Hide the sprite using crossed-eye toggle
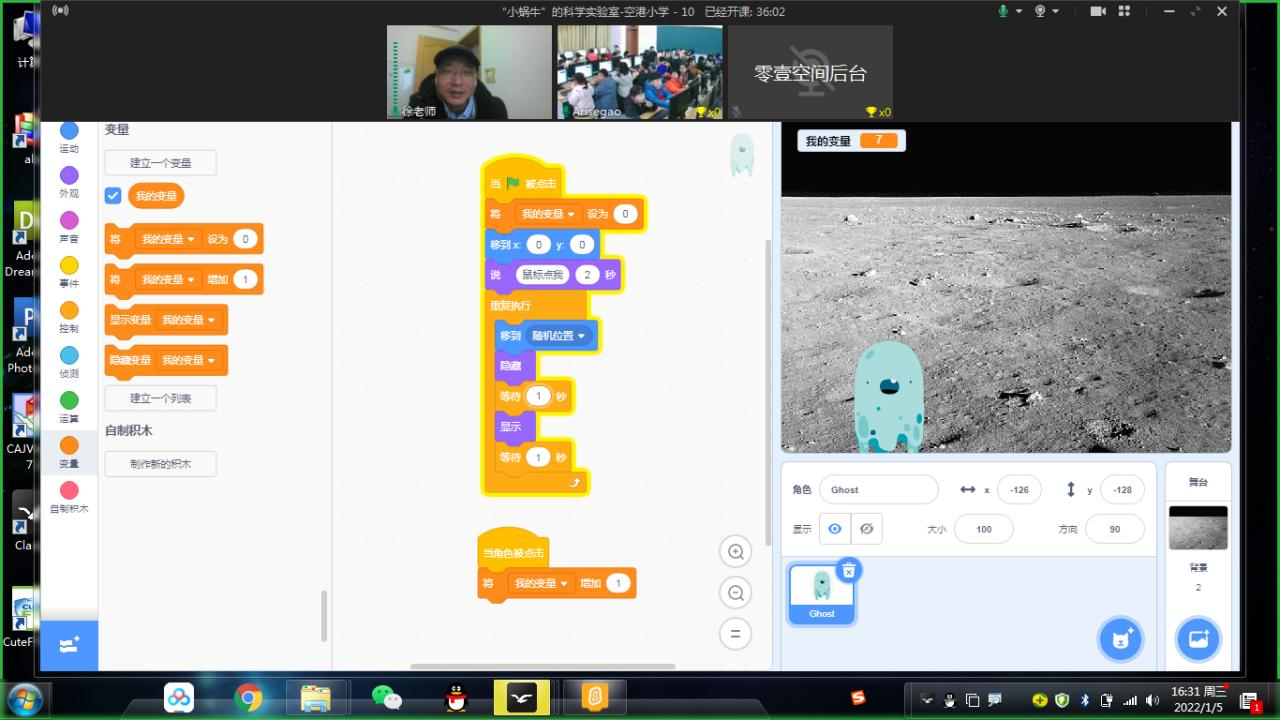The width and height of the screenshot is (1280, 720). click(867, 529)
